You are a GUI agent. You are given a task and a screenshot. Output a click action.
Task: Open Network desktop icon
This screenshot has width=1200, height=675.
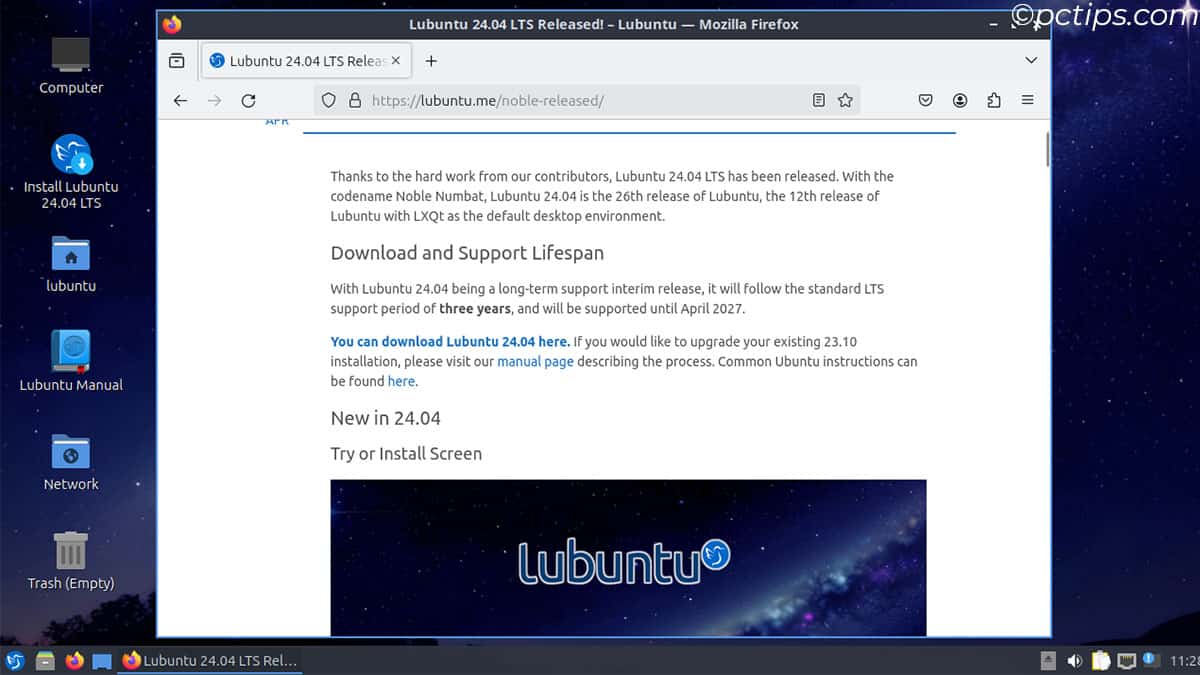coord(71,462)
